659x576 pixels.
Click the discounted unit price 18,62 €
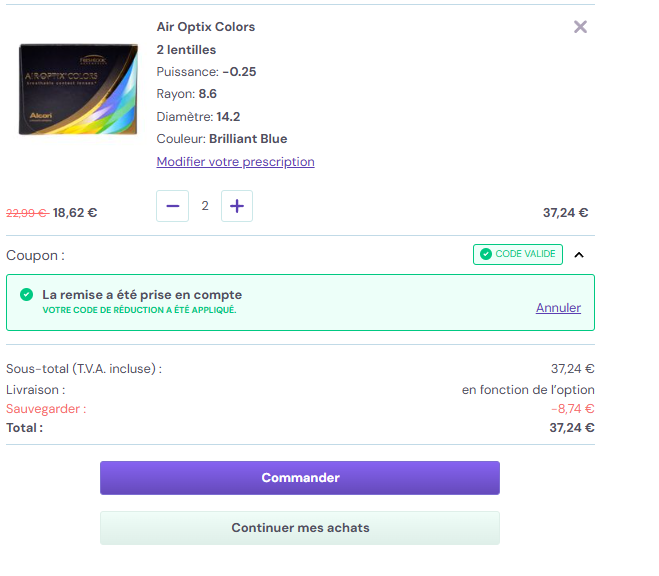pos(75,213)
